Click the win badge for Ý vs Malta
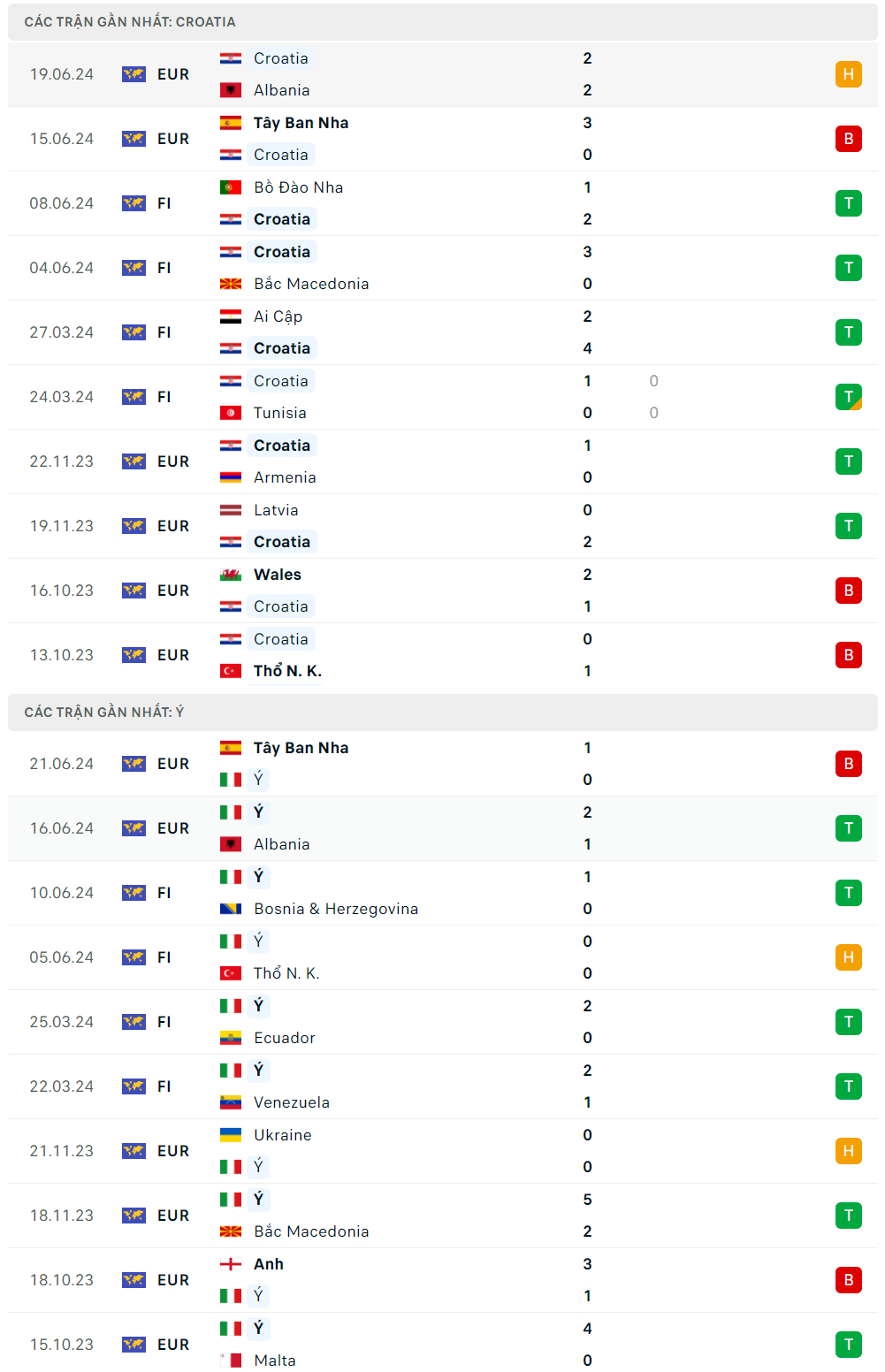 [x=848, y=1345]
